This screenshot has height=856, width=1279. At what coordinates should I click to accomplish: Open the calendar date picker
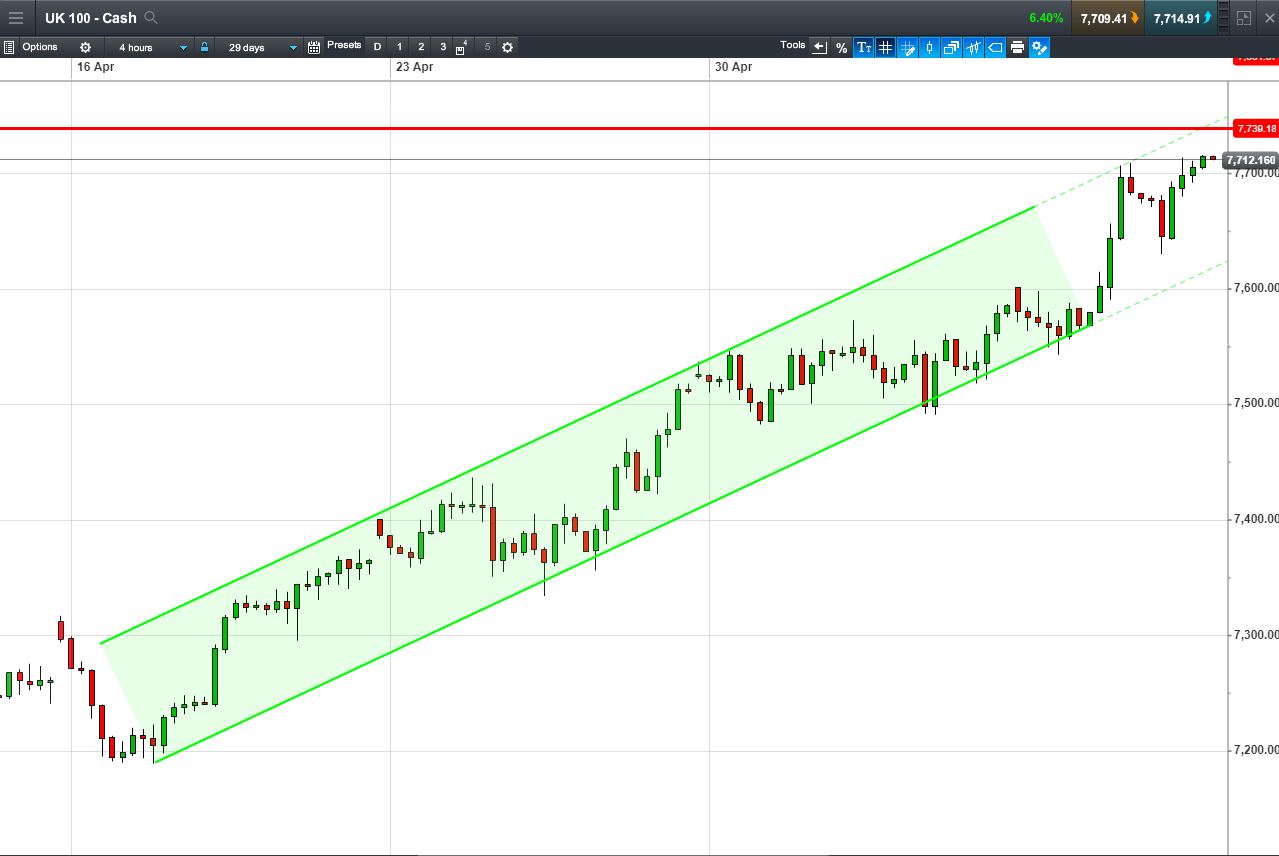coord(314,47)
